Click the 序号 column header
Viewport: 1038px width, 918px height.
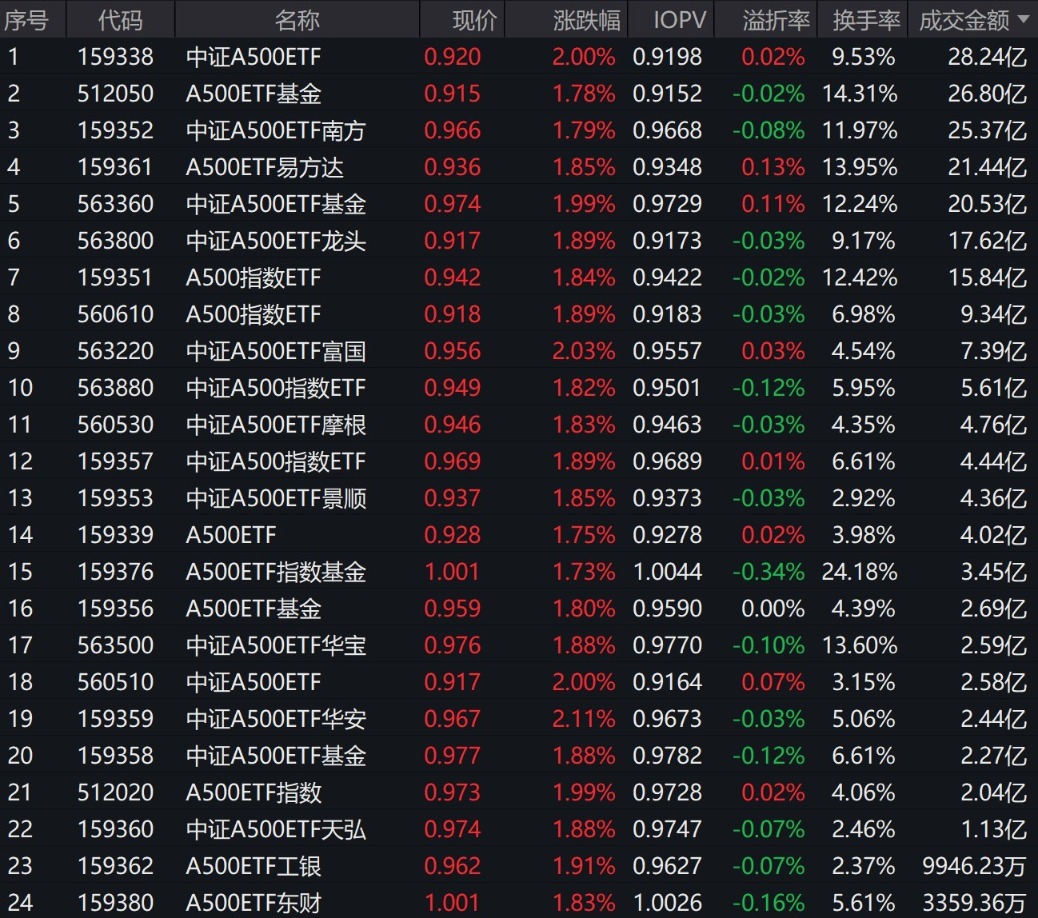pyautogui.click(x=26, y=20)
